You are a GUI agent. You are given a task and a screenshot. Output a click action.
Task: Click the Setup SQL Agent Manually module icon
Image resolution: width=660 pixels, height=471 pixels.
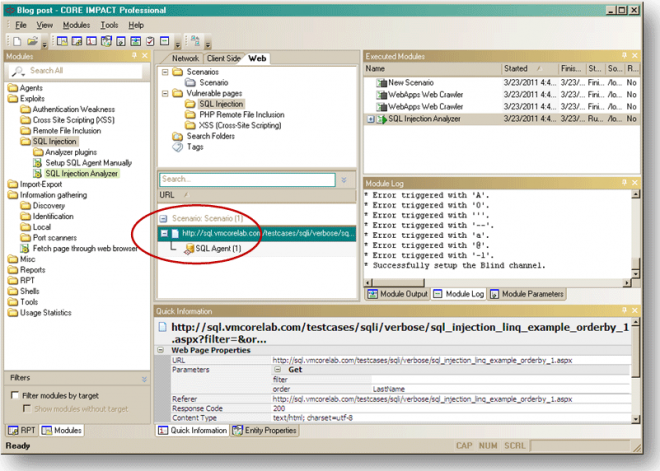tap(37, 163)
